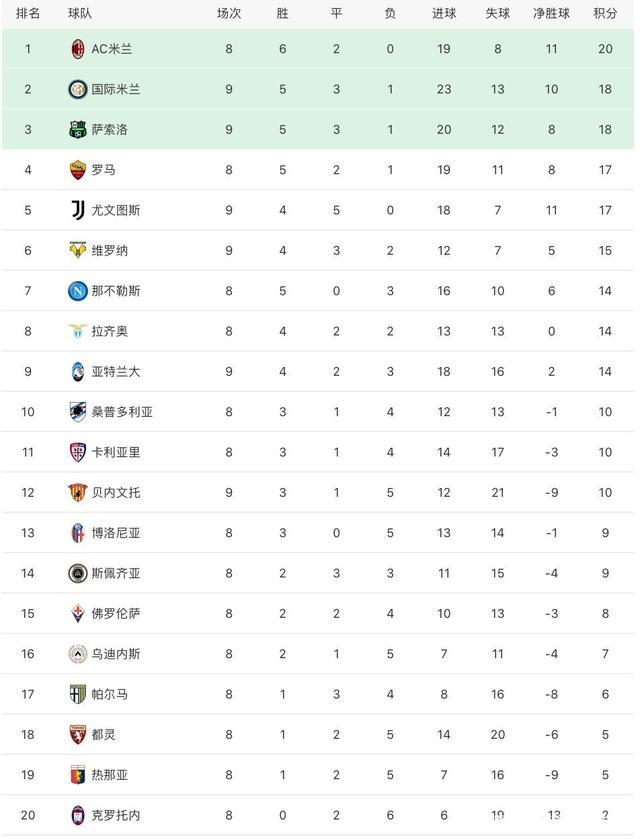Open team page for 维罗纳
The image size is (640, 839).
(x=109, y=250)
